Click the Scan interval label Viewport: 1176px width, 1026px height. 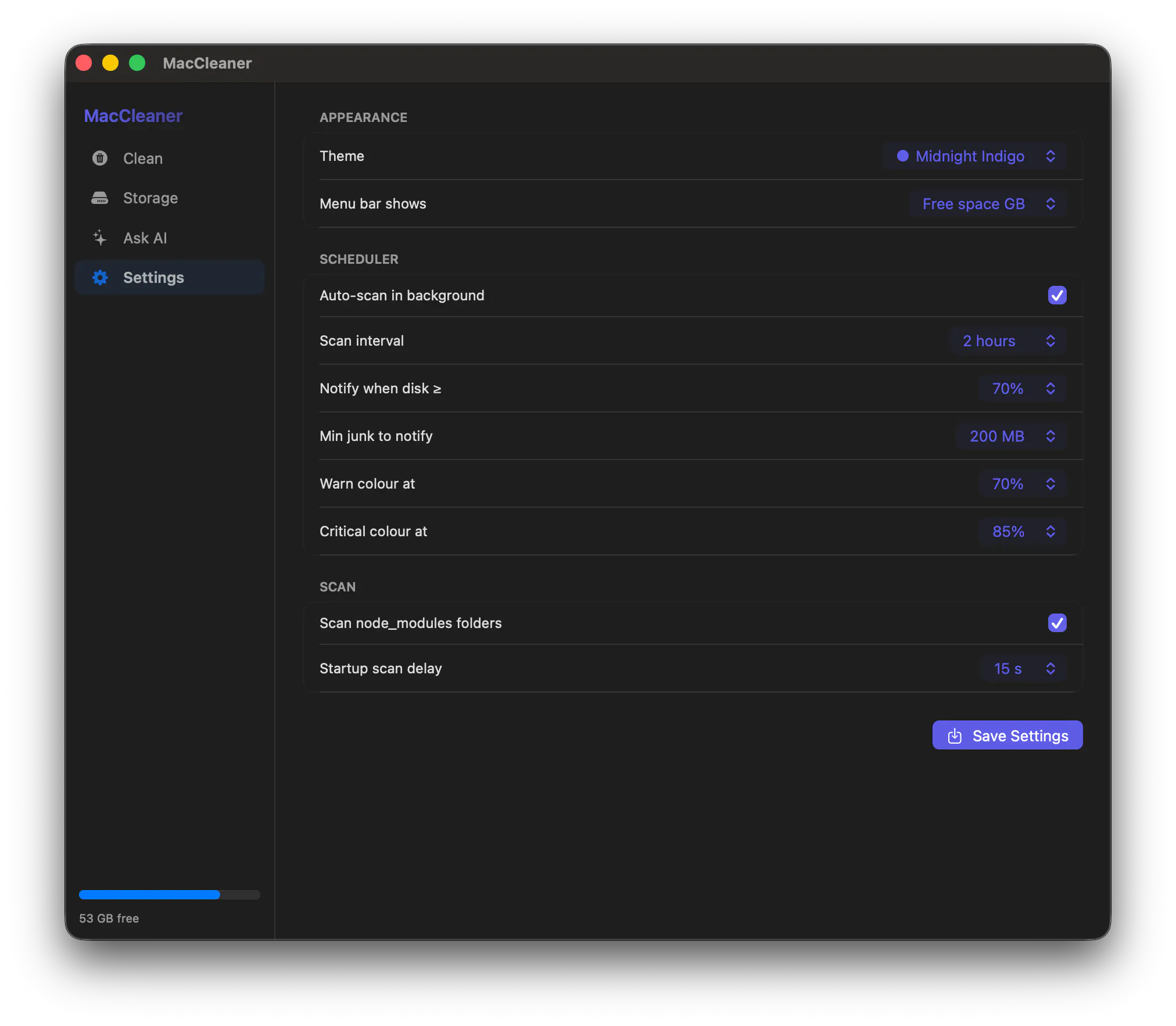click(x=361, y=341)
